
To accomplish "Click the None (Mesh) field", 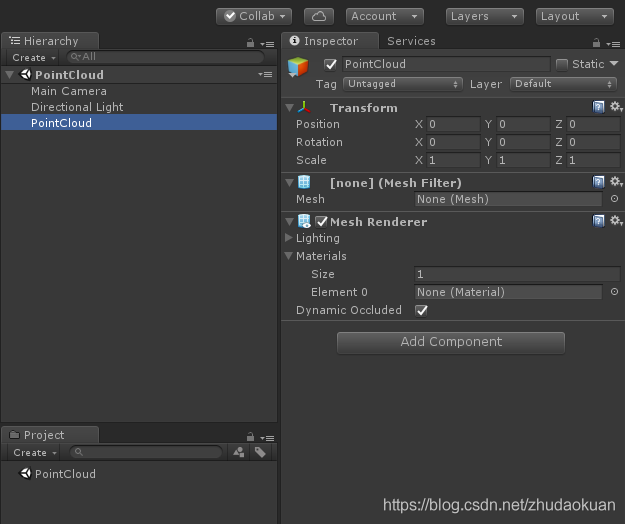I will click(508, 199).
